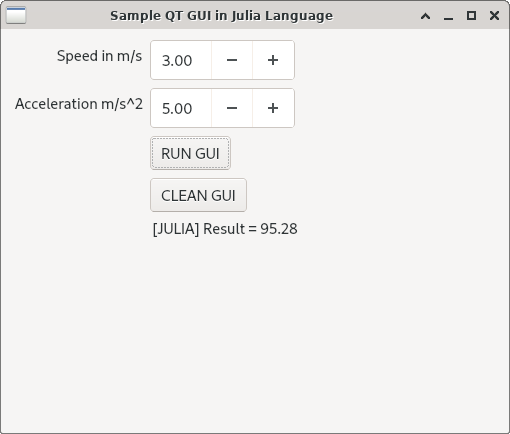This screenshot has height=434, width=510.
Task: Increase the Speed in m/s value
Action: 273,60
